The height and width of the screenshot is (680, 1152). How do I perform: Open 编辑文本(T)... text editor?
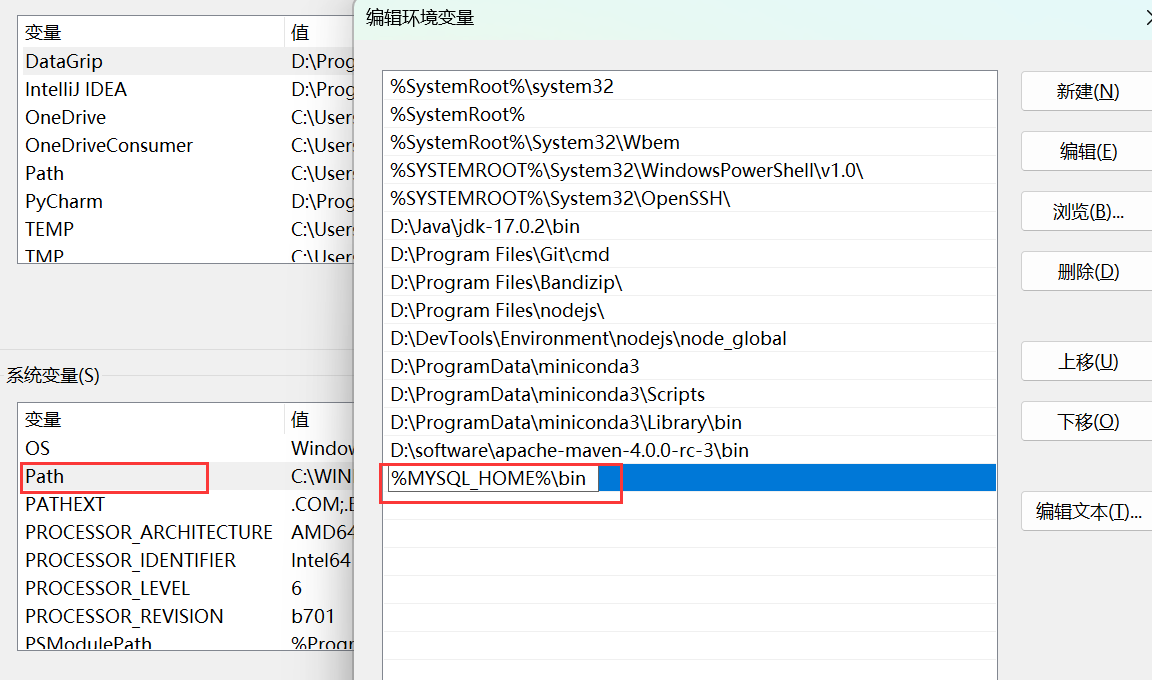tap(1087, 511)
